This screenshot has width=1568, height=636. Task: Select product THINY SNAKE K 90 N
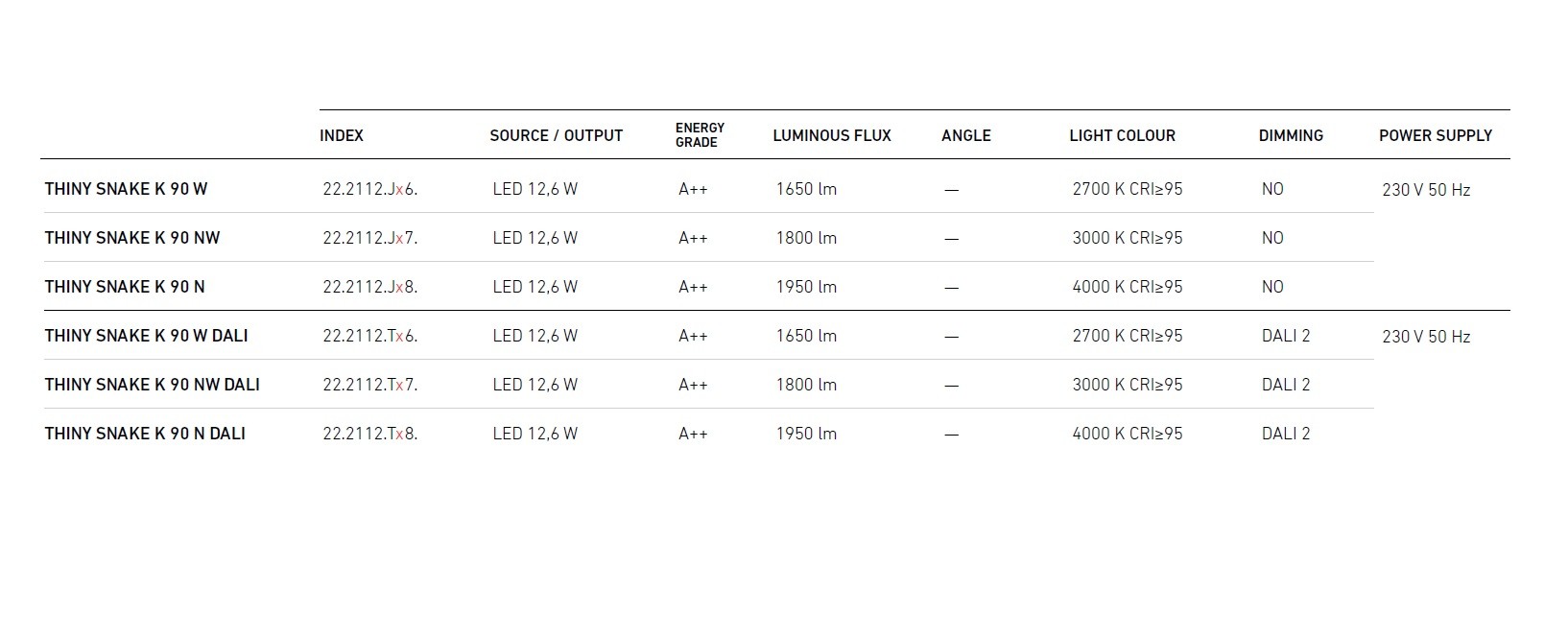(x=125, y=287)
